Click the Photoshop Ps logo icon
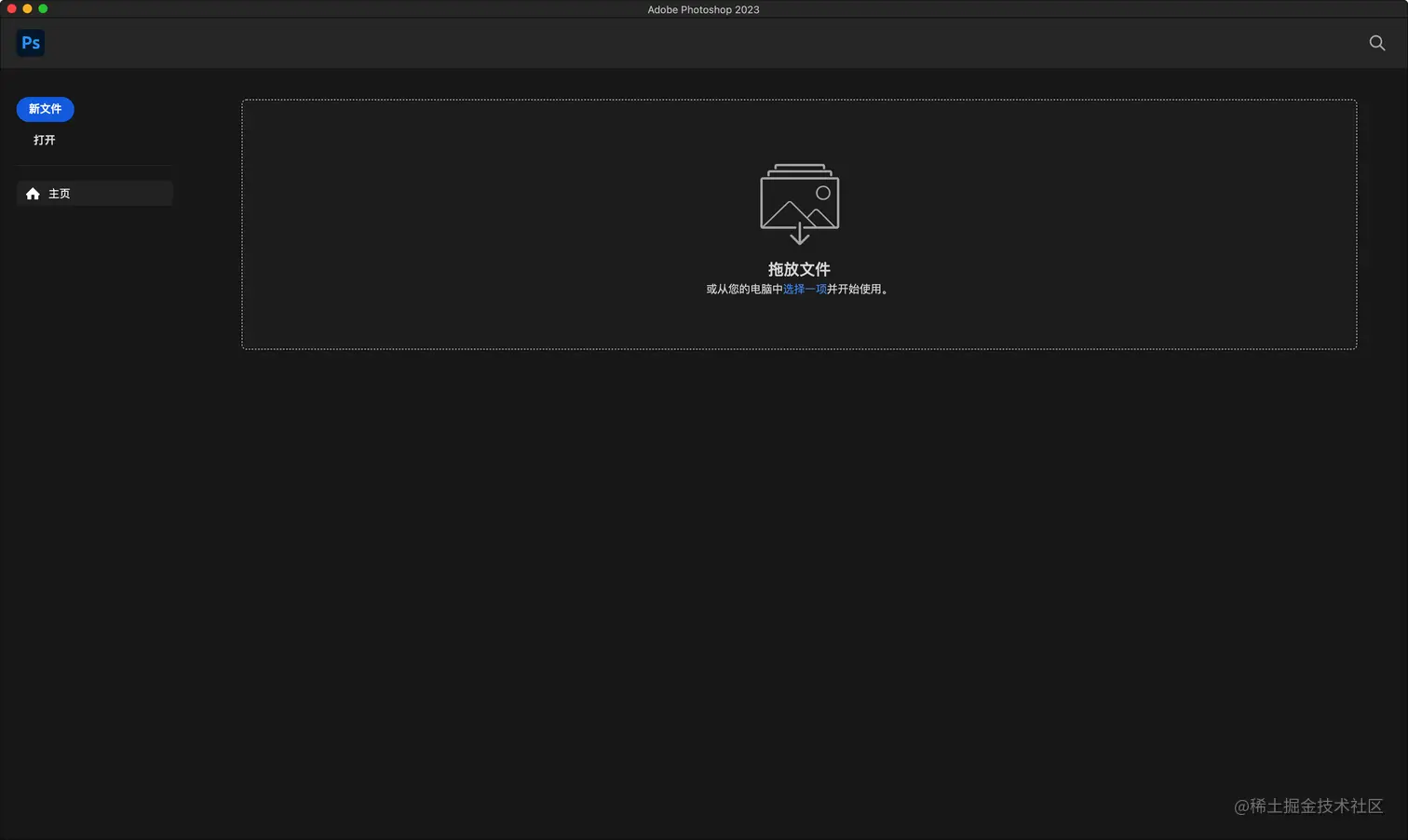Screen dimensions: 1408x840 point(31,43)
